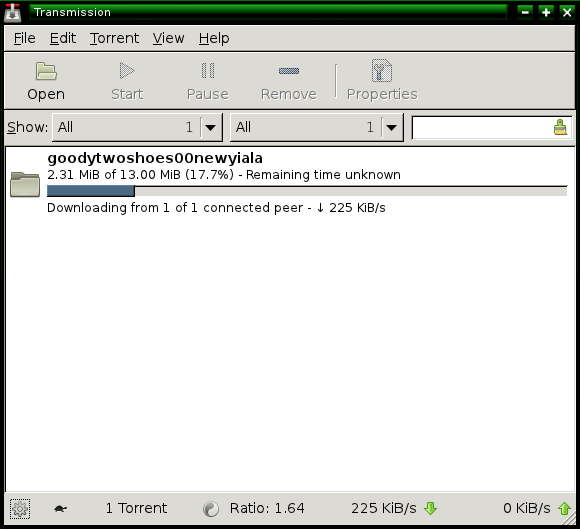Open a torrent with the Open folder icon
Screen dimensions: 580x529
(46, 71)
